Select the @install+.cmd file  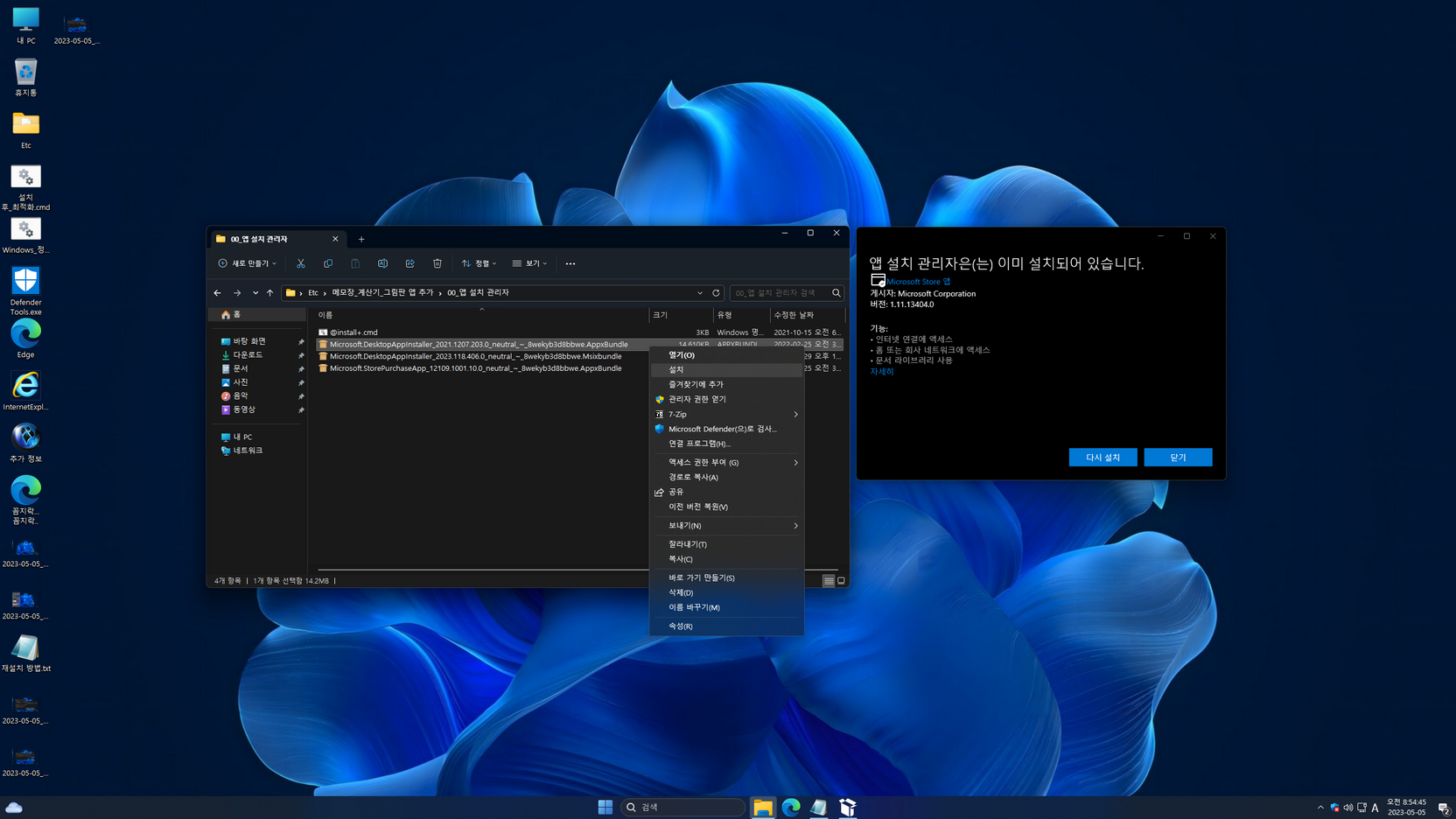click(x=353, y=332)
